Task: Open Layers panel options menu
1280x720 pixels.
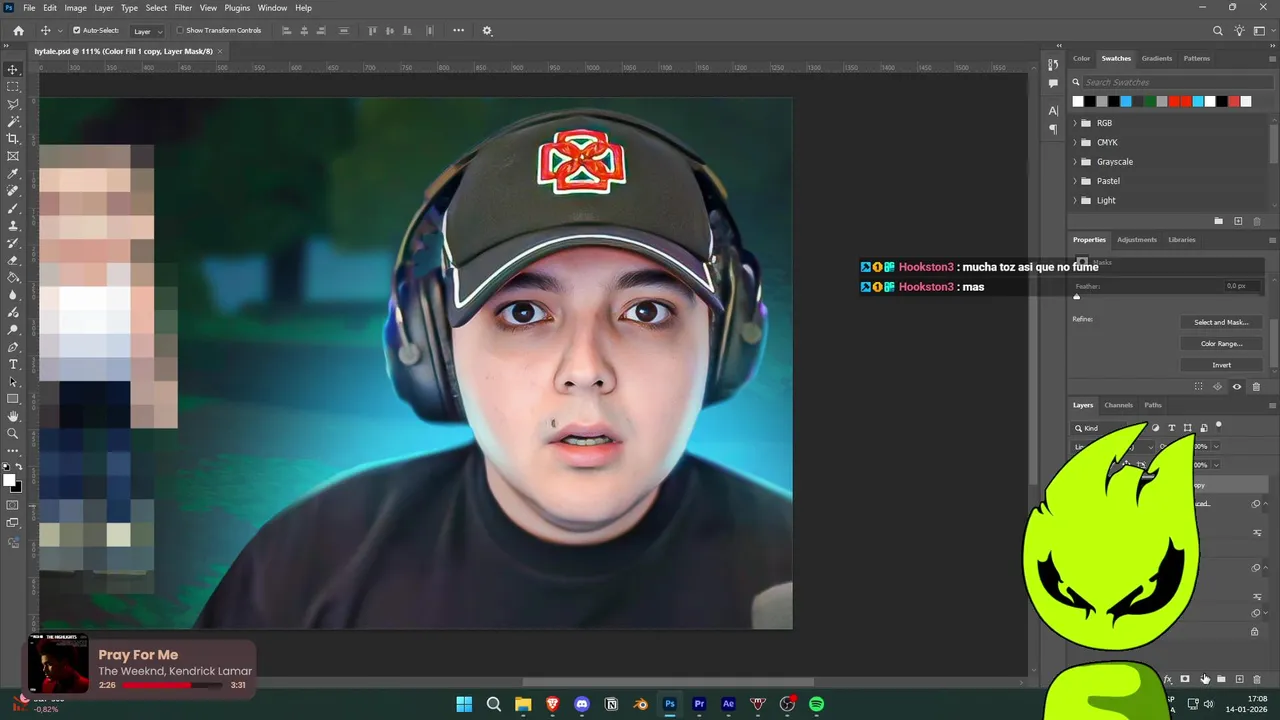Action: [1273, 406]
